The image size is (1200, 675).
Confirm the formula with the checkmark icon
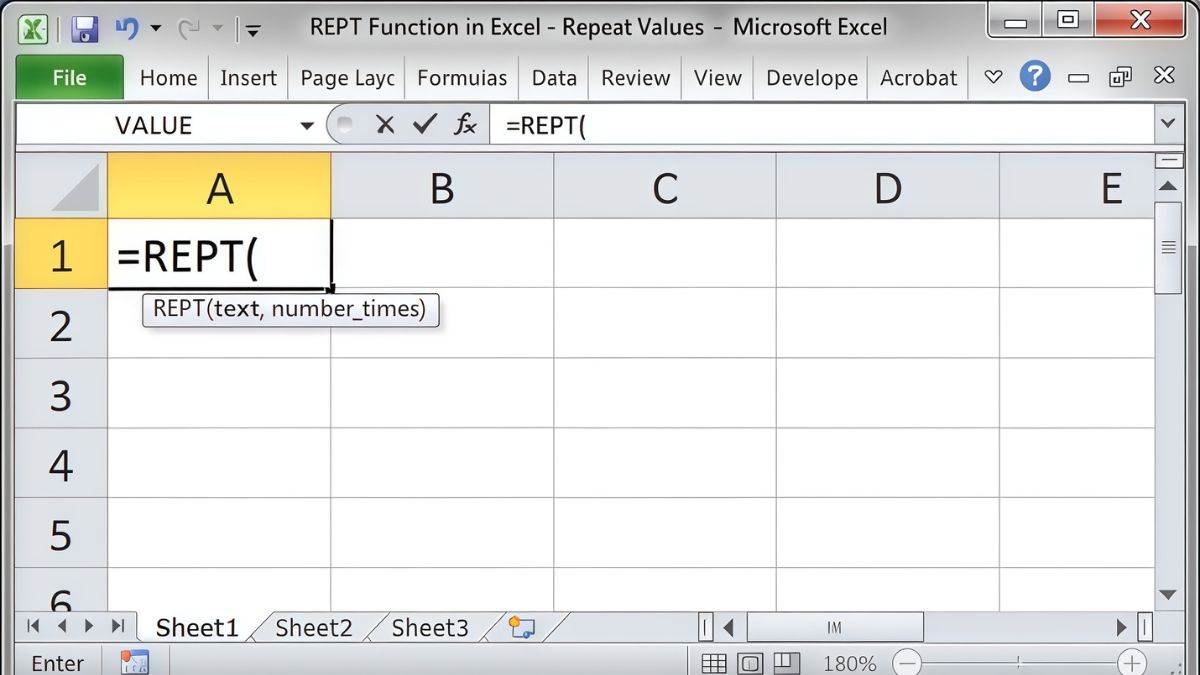[424, 124]
